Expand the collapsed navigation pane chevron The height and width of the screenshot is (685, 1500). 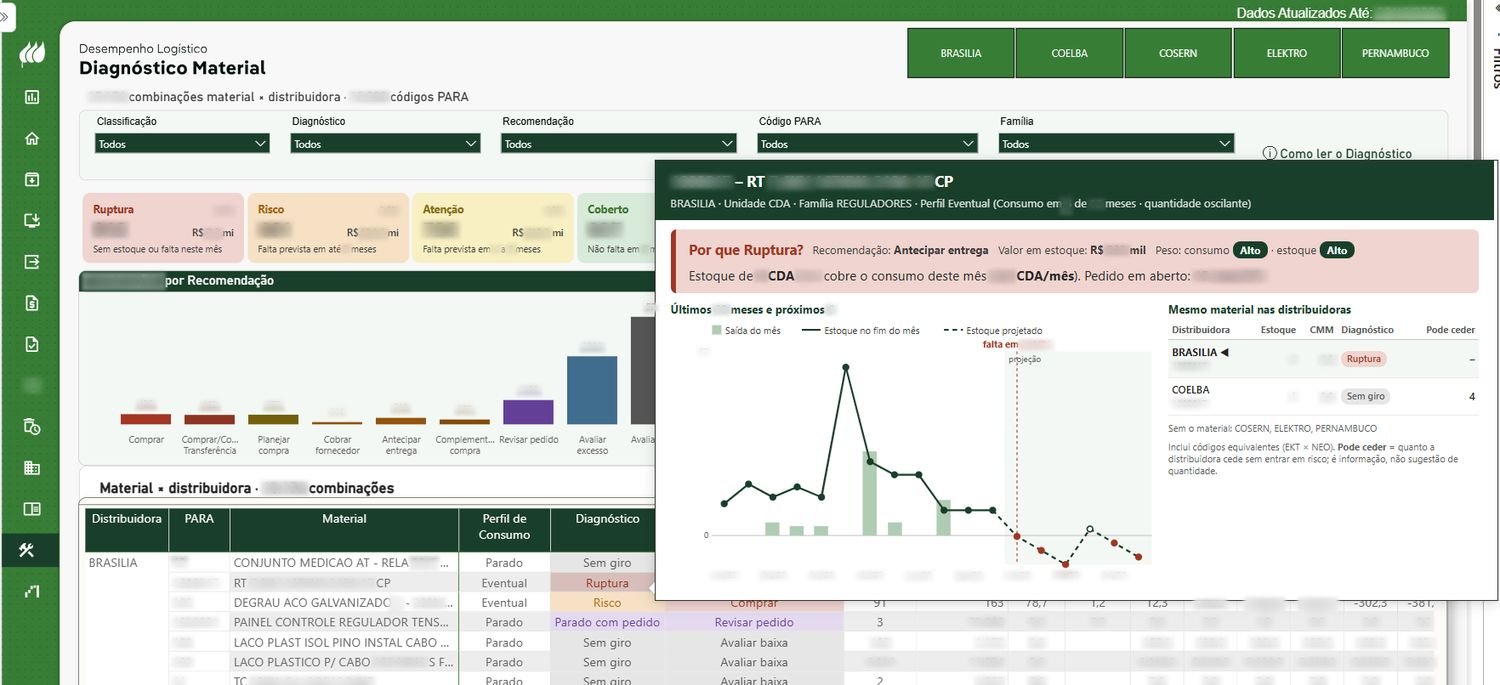click(5, 16)
